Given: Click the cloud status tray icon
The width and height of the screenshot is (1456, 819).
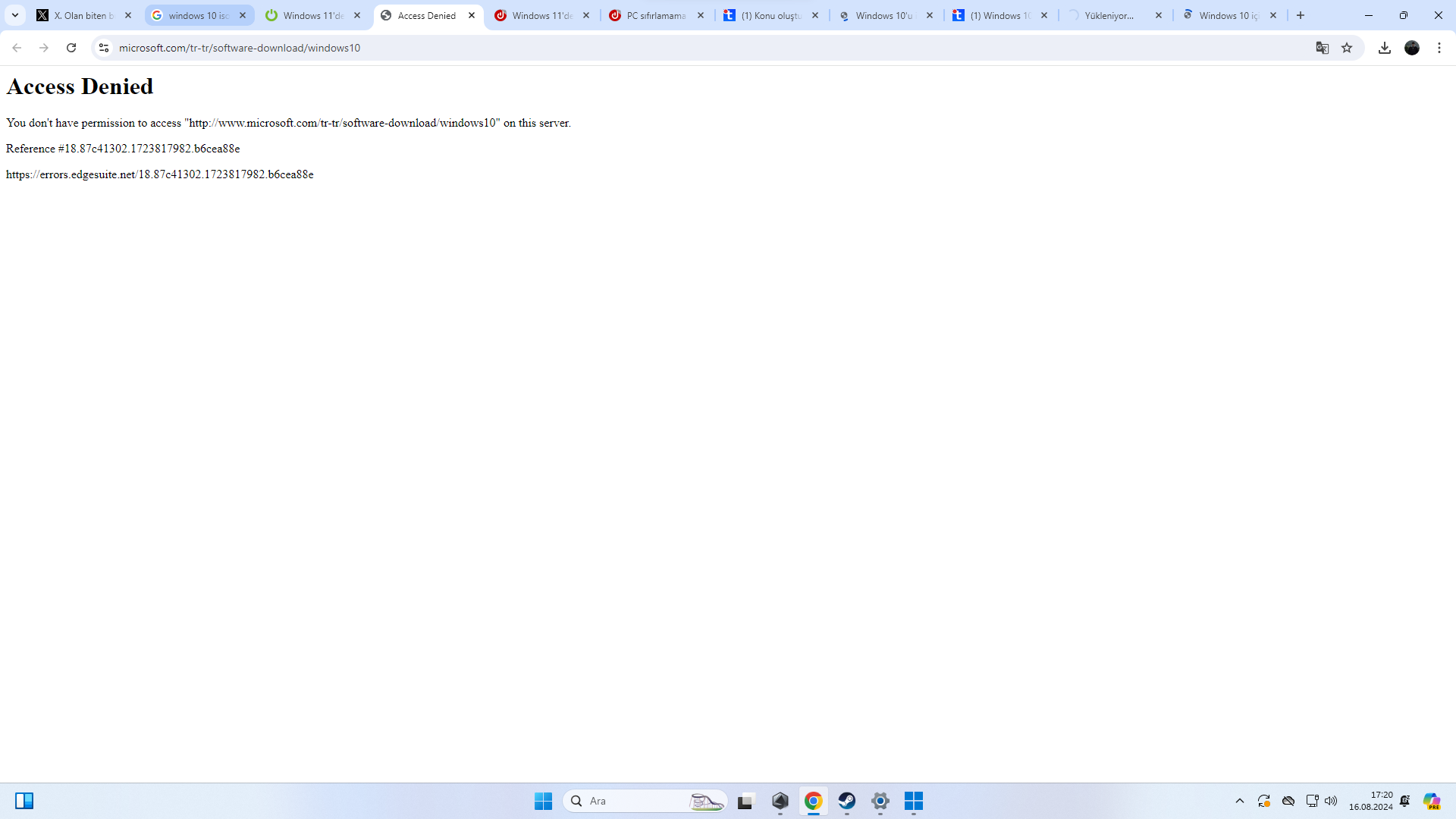Looking at the screenshot, I should [1288, 801].
